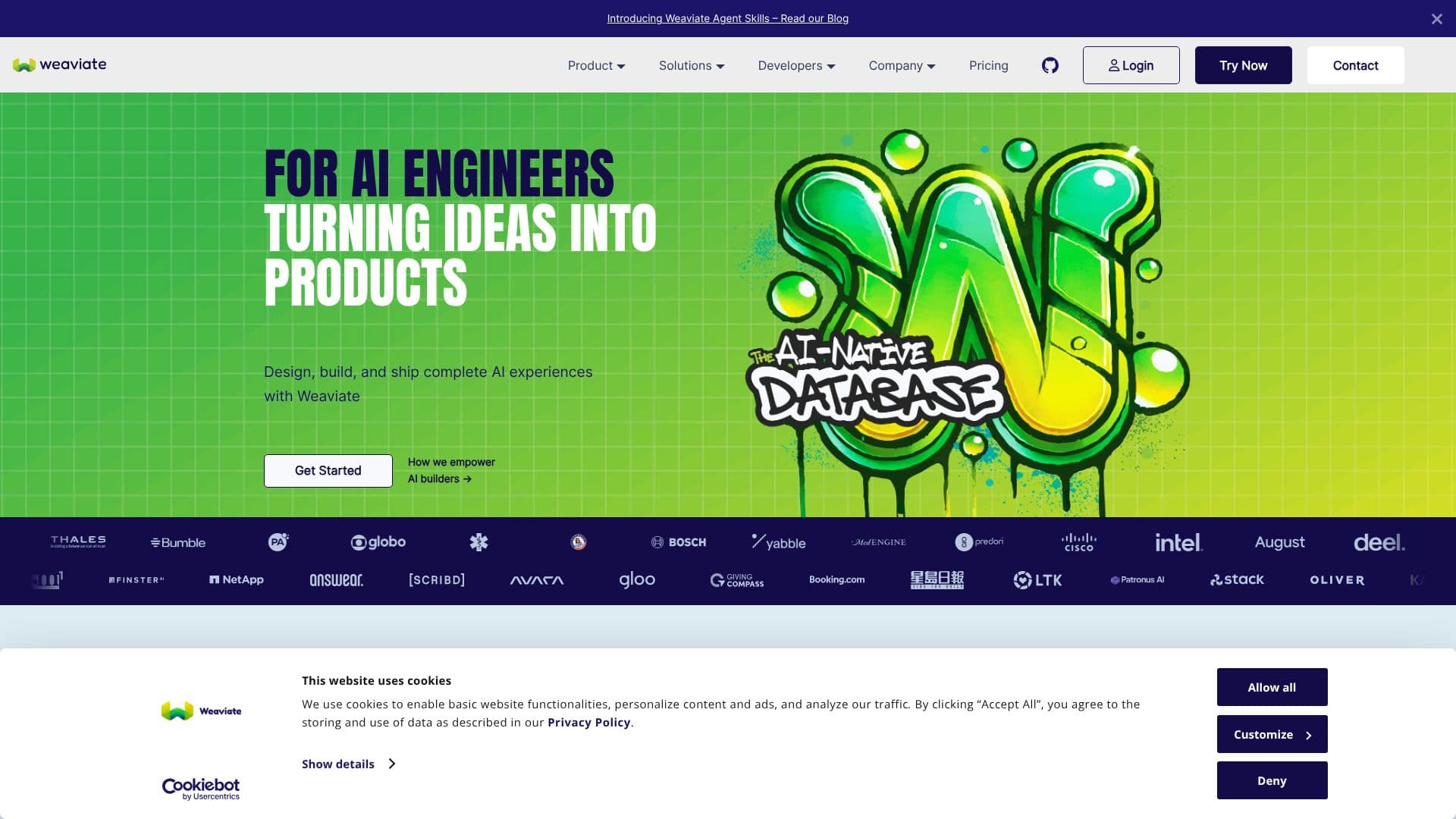This screenshot has height=819, width=1456.
Task: Click the Weaviate logo in the cookie banner
Action: point(201,711)
